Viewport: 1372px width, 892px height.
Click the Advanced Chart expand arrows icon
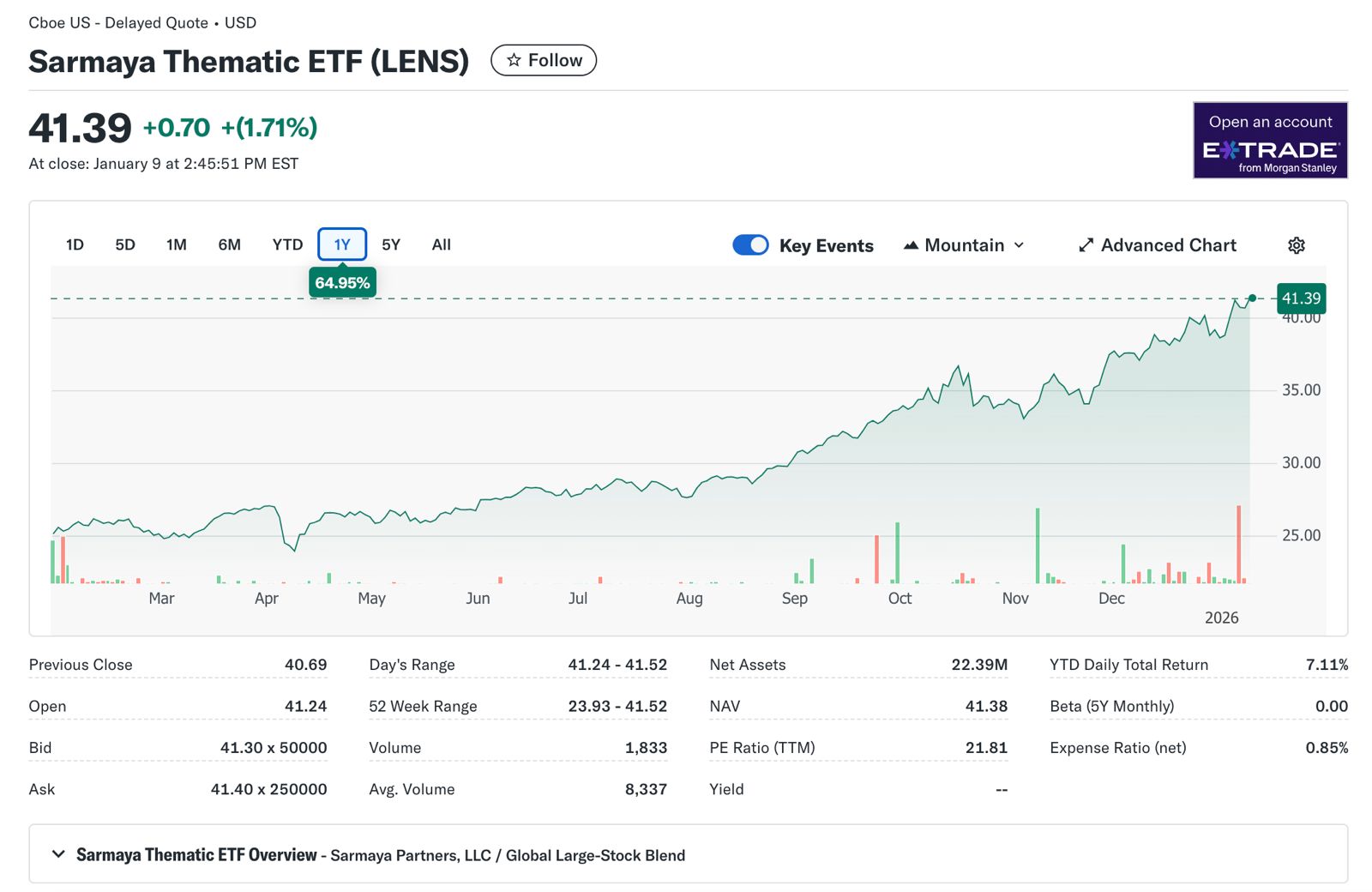pyautogui.click(x=1086, y=245)
